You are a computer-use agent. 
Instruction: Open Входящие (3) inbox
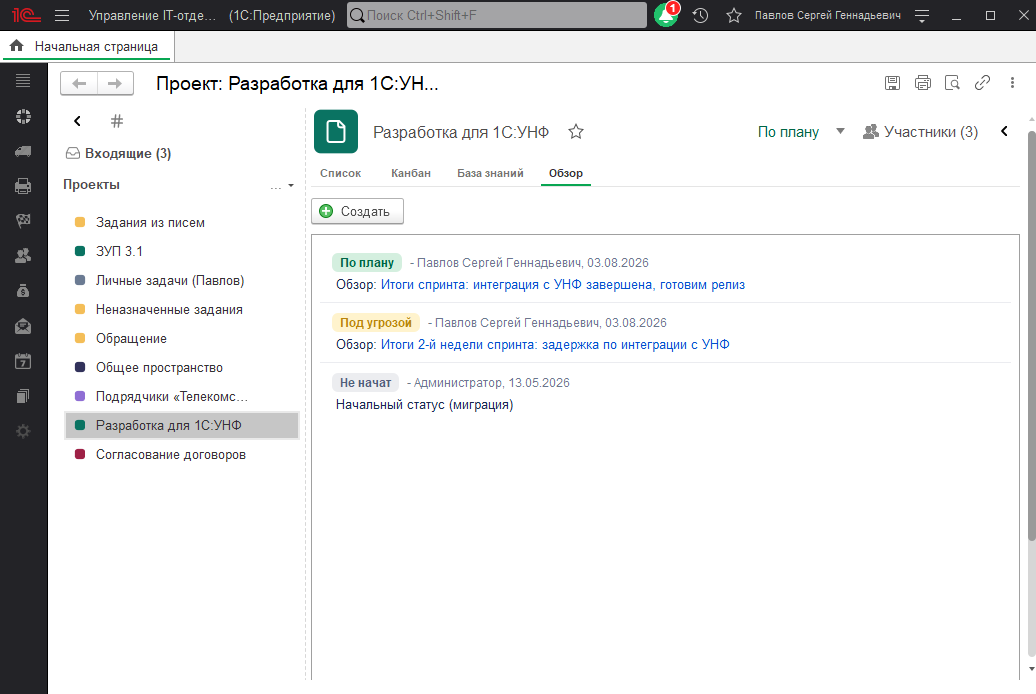click(118, 153)
